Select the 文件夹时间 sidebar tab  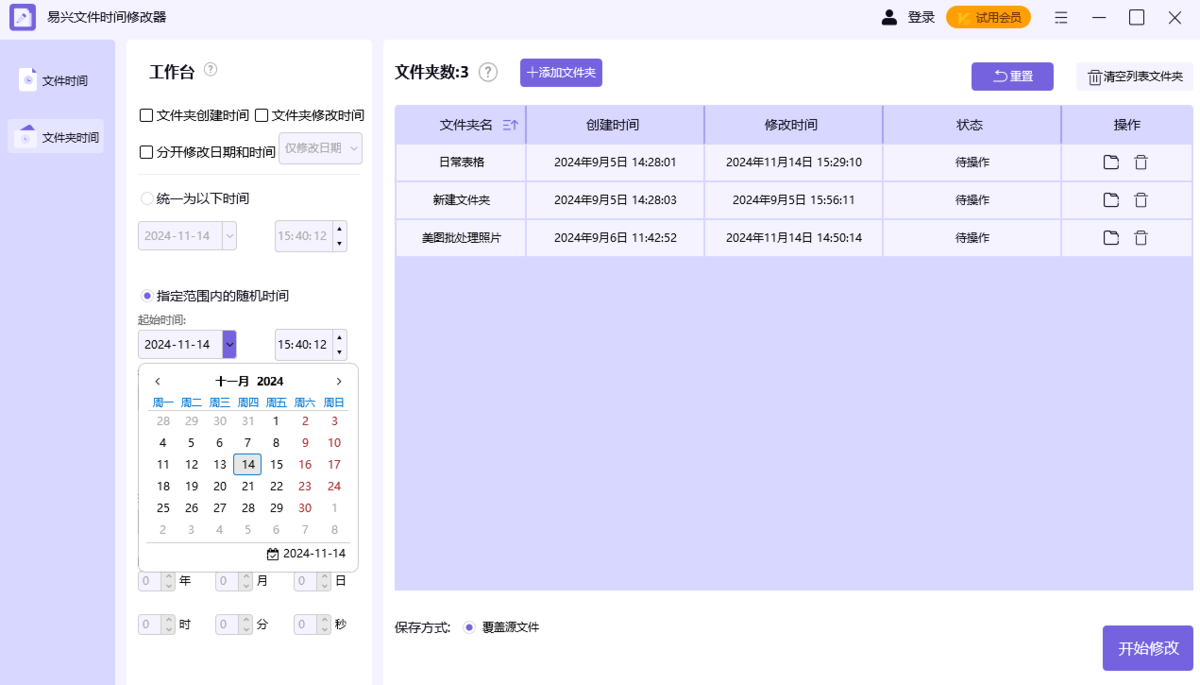click(x=55, y=137)
